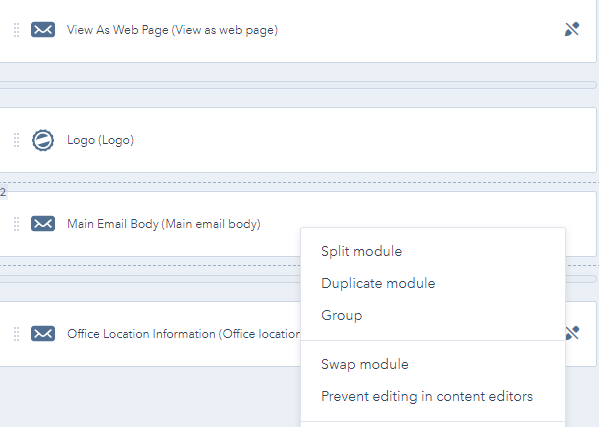Select the Logo (Logo) module row
599x427 pixels.
(298, 140)
